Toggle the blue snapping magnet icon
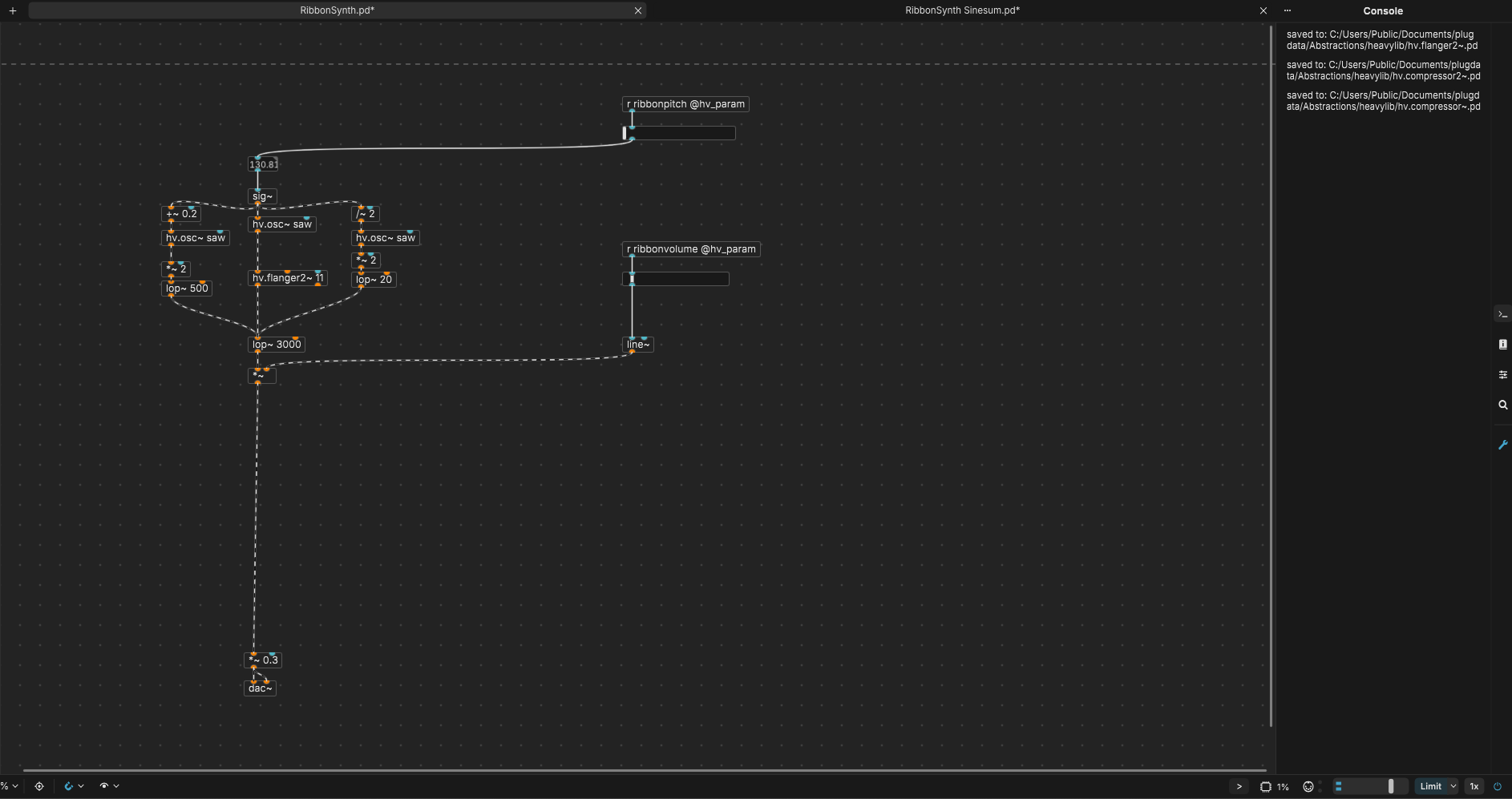The height and width of the screenshot is (799, 1512). (68, 786)
